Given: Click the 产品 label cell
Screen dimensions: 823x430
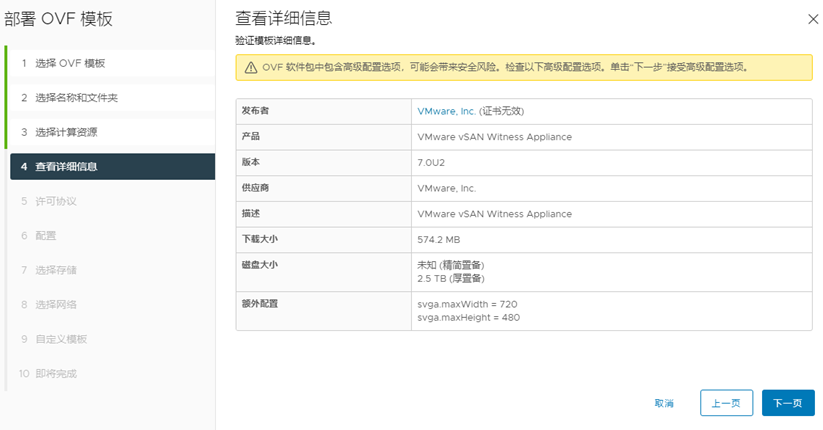Looking at the screenshot, I should (324, 137).
